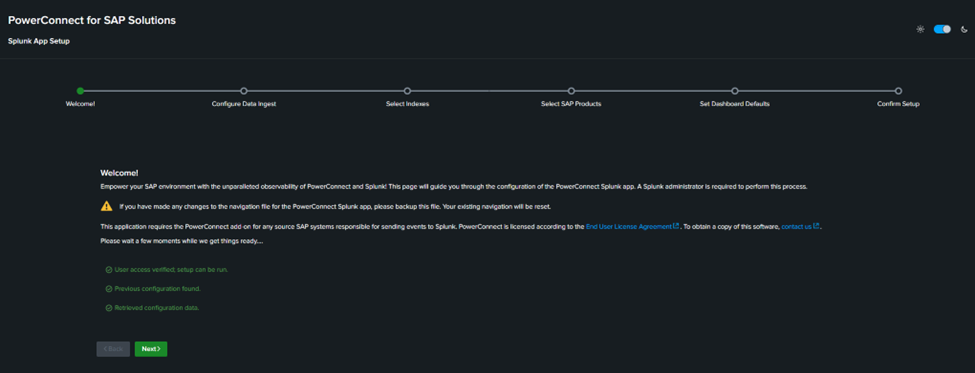Click the navigation file backup warning text
Viewport: 975px width, 373px height.
pos(335,206)
